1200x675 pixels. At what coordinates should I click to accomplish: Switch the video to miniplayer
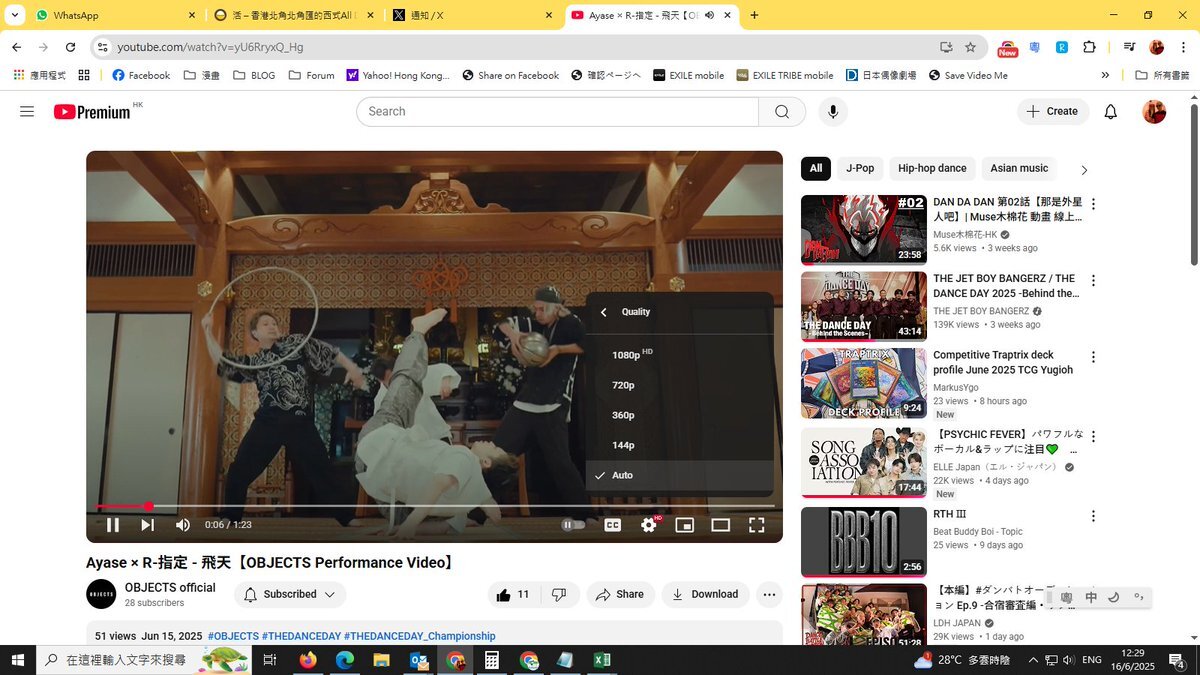[685, 525]
